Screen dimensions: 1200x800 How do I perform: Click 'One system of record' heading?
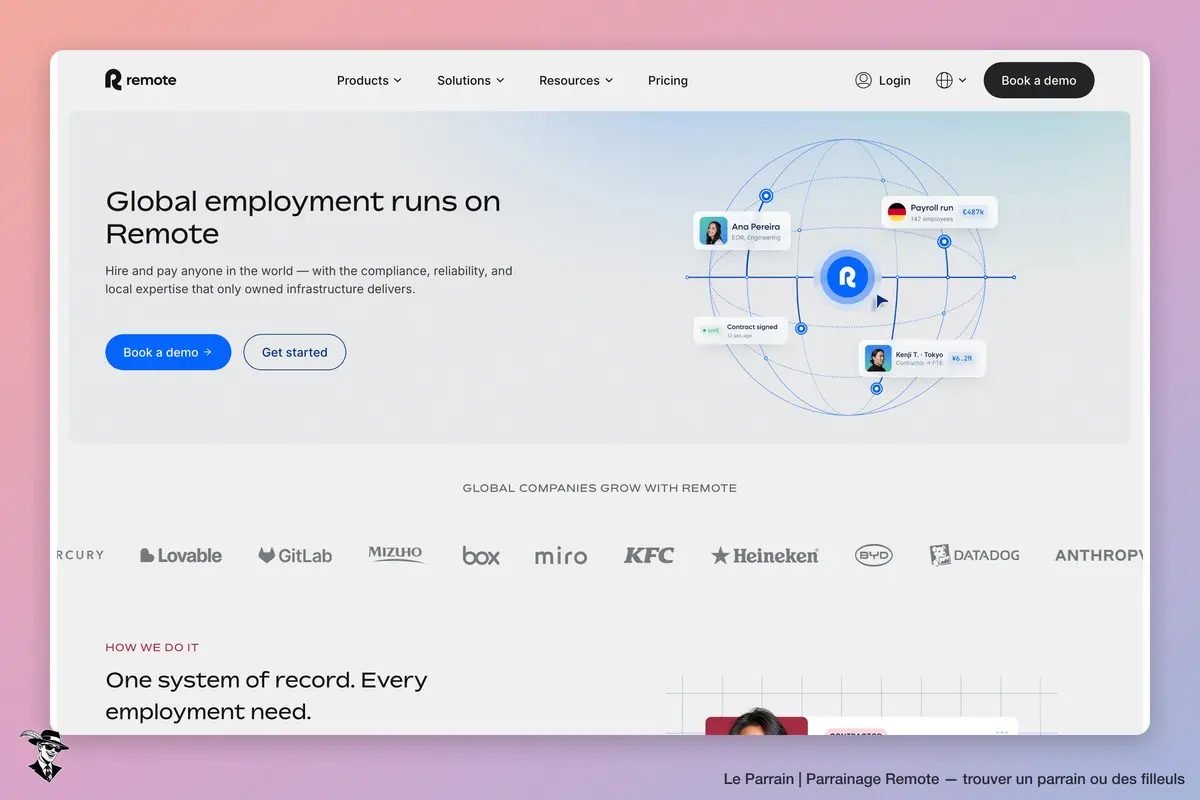[266, 696]
